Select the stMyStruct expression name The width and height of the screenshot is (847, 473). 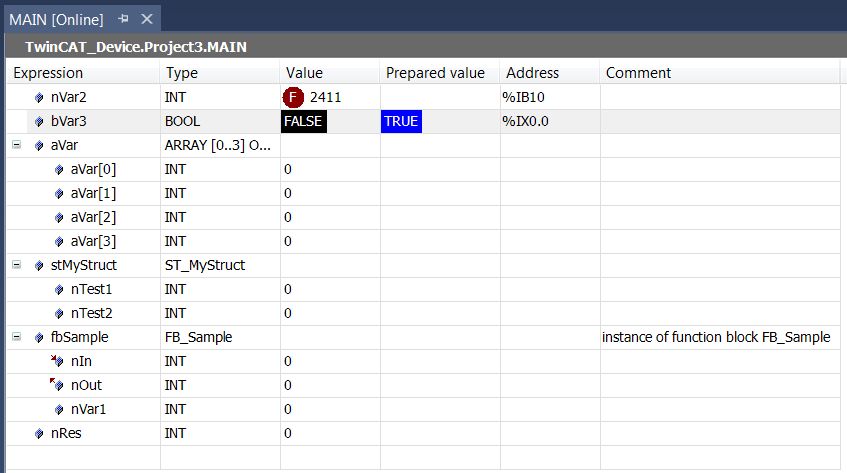(x=84, y=265)
